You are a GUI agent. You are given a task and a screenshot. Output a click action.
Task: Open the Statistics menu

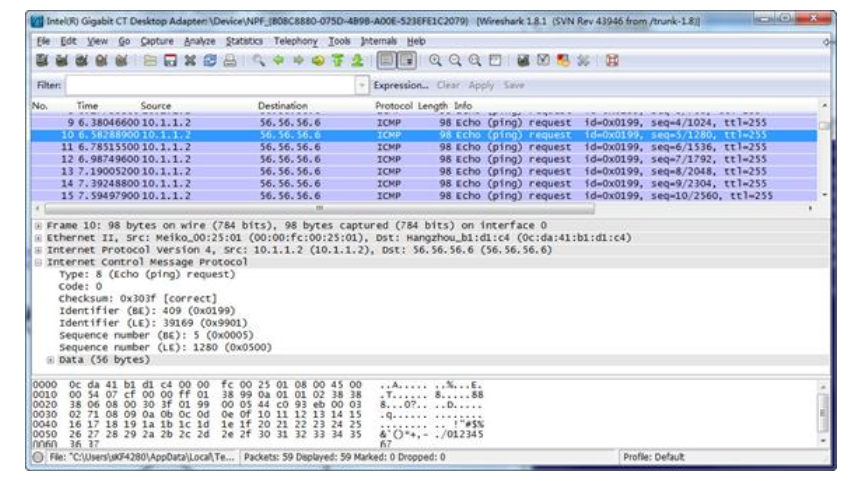pos(244,41)
